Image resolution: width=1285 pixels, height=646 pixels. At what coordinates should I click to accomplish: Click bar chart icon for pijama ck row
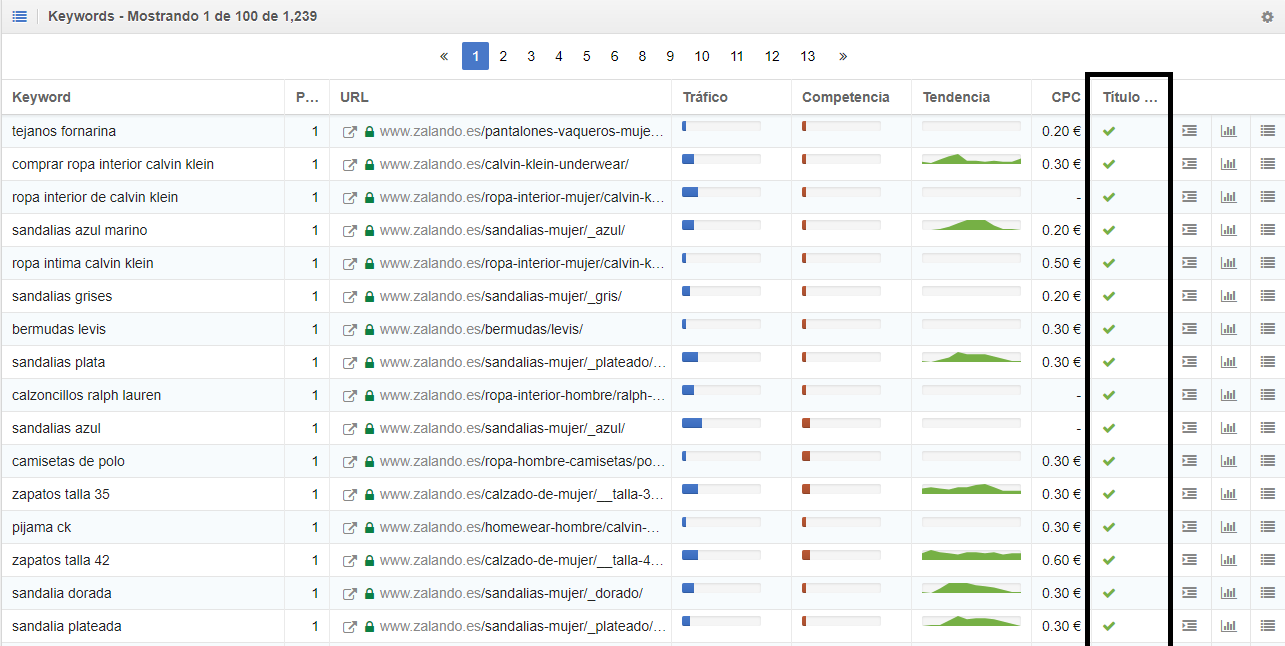[1228, 527]
